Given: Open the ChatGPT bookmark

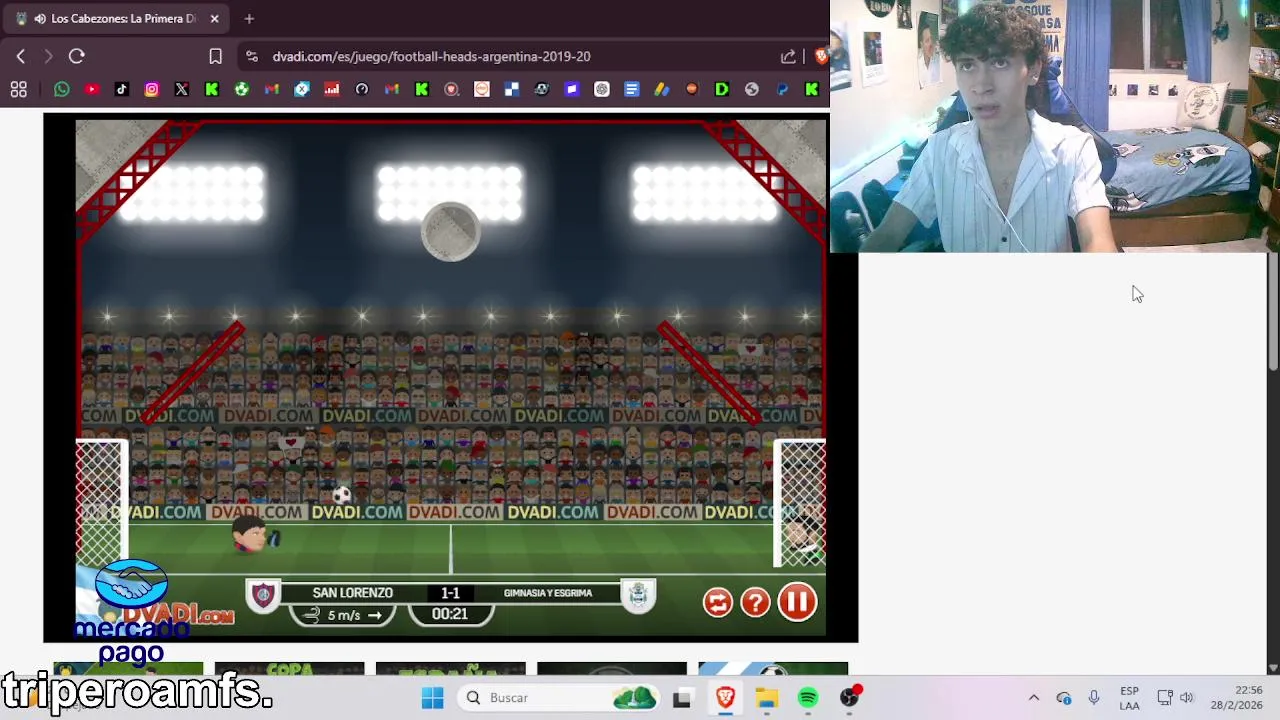Looking at the screenshot, I should (x=602, y=90).
